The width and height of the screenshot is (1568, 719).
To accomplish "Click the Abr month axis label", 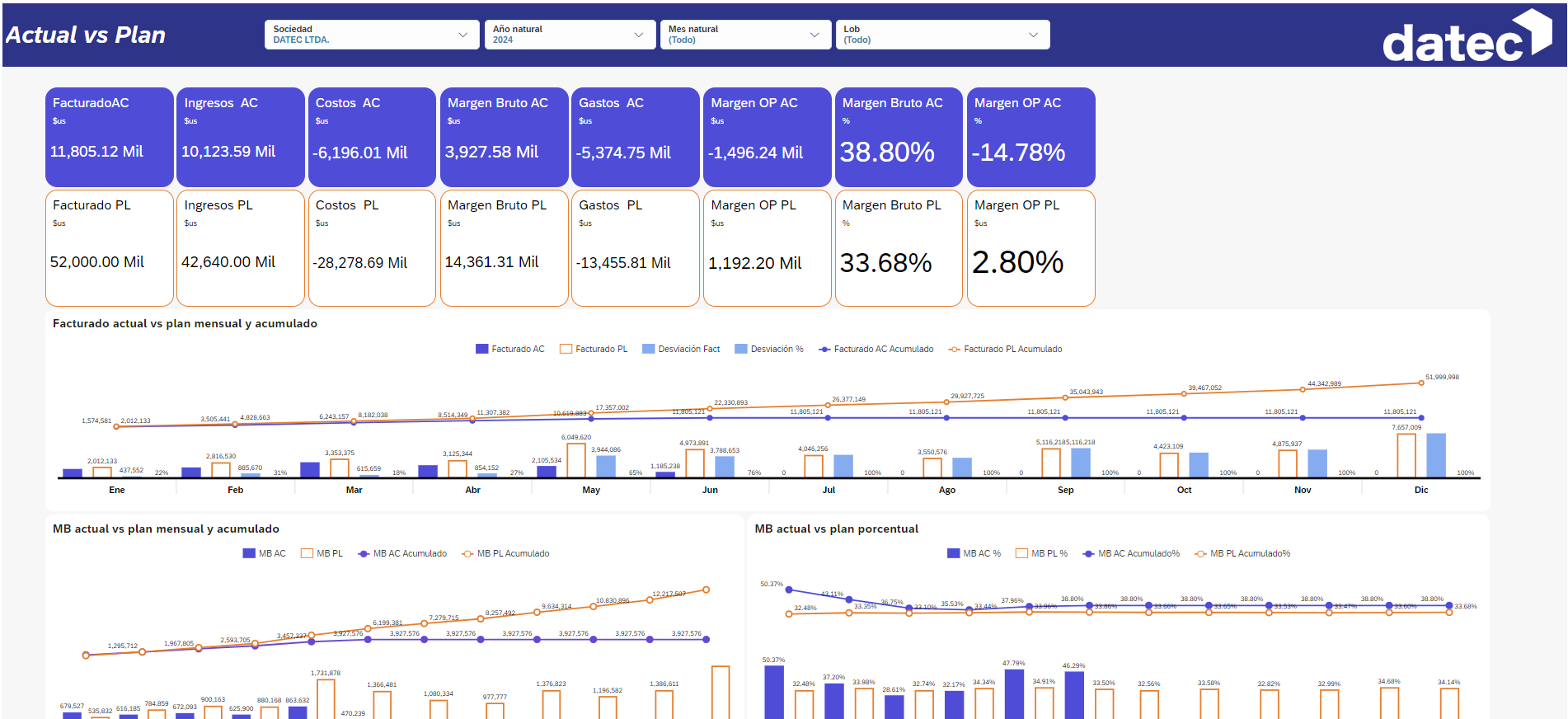I will pyautogui.click(x=473, y=490).
